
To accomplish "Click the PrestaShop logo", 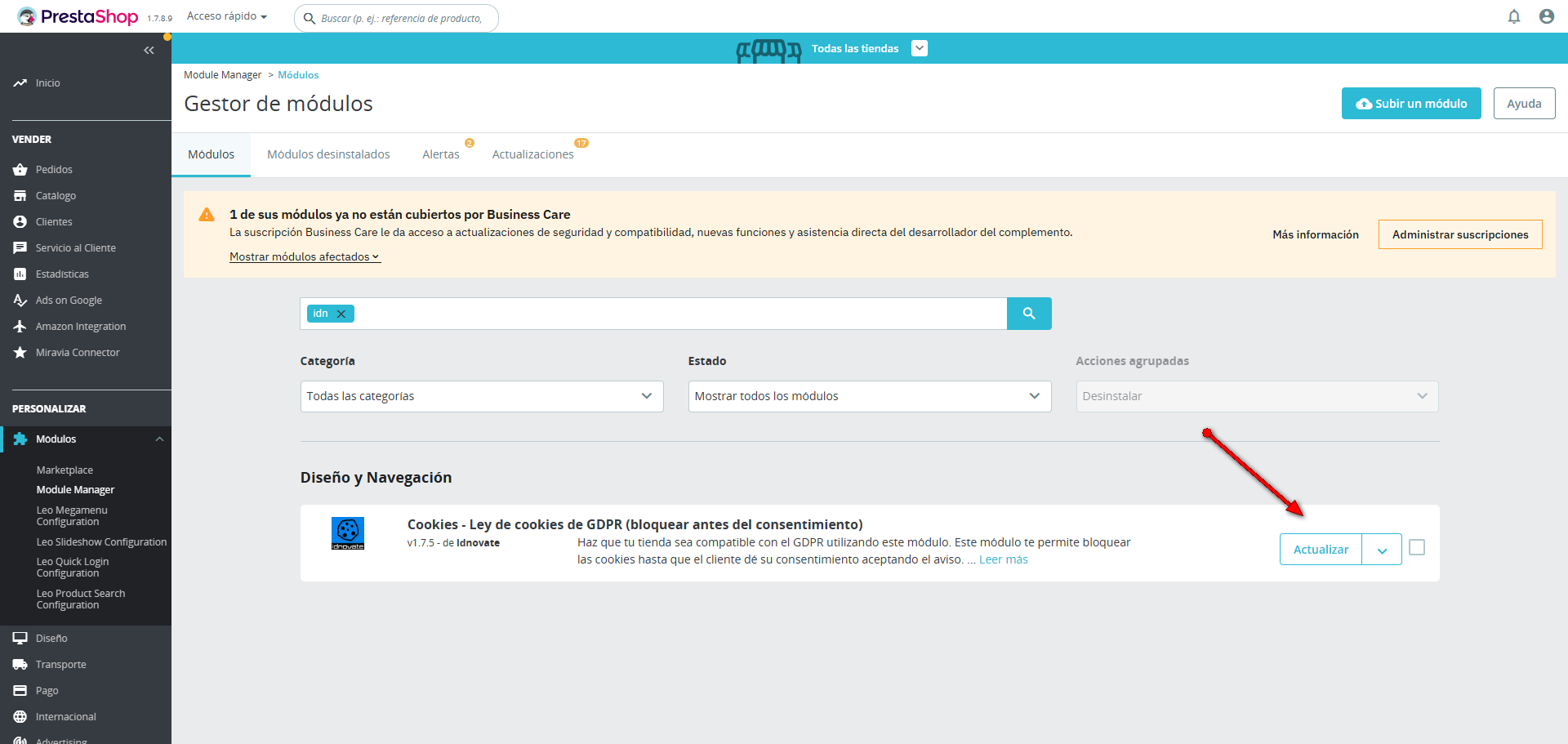I will (x=78, y=16).
